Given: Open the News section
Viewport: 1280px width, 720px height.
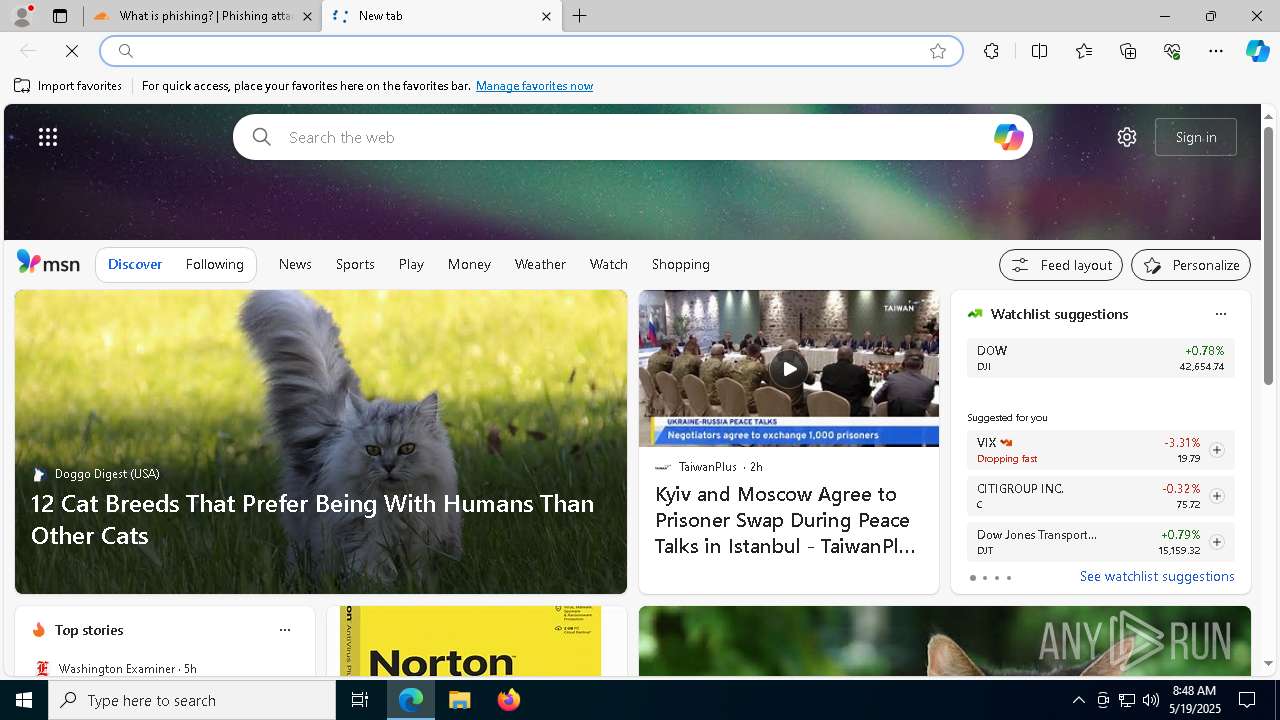Looking at the screenshot, I should pos(295,264).
